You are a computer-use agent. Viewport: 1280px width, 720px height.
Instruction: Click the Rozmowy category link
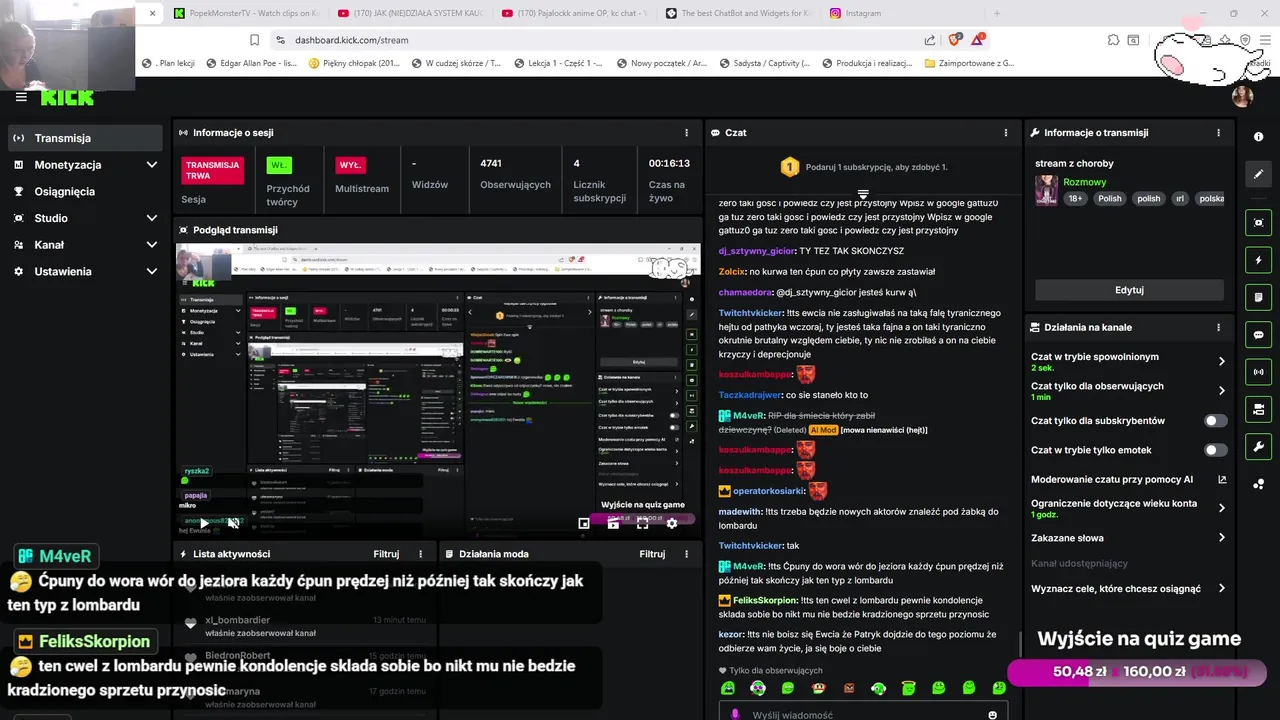(x=1084, y=182)
